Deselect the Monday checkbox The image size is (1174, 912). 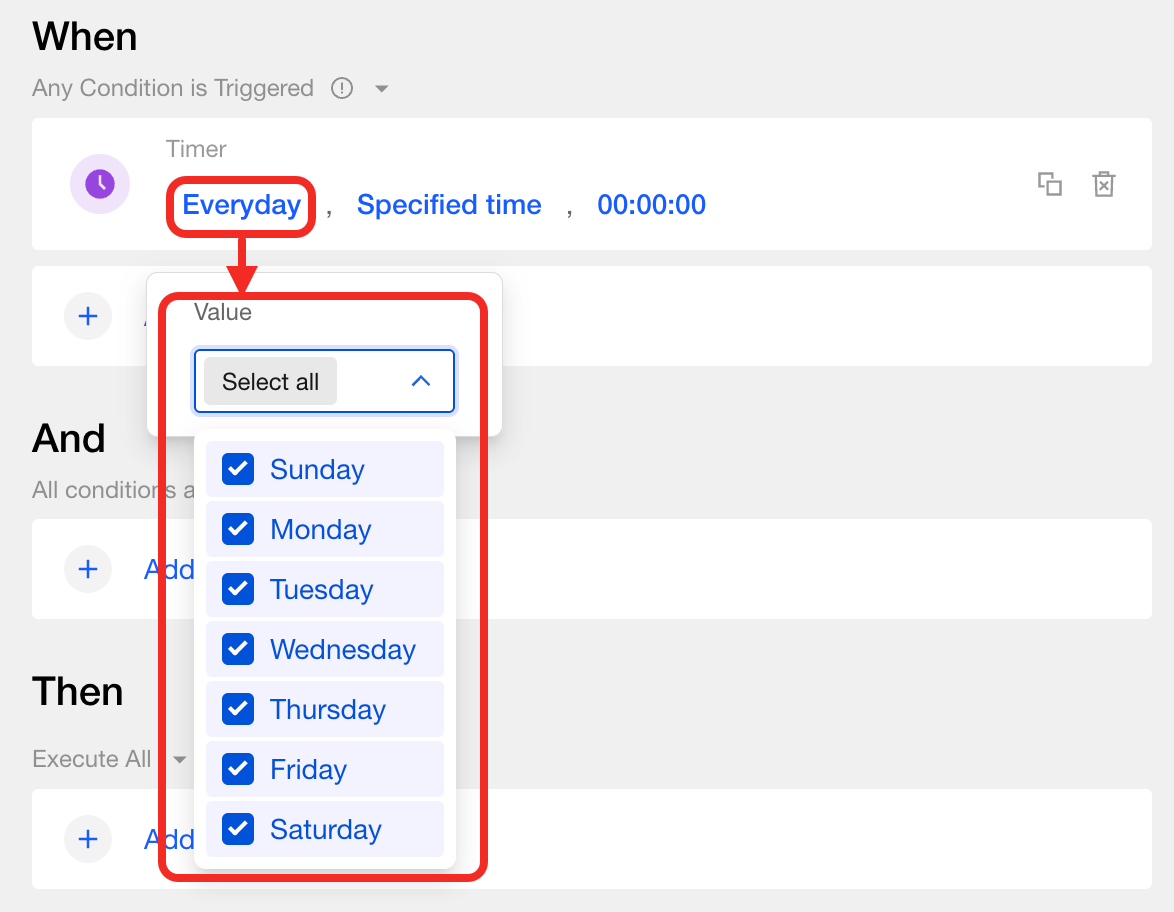[x=238, y=529]
